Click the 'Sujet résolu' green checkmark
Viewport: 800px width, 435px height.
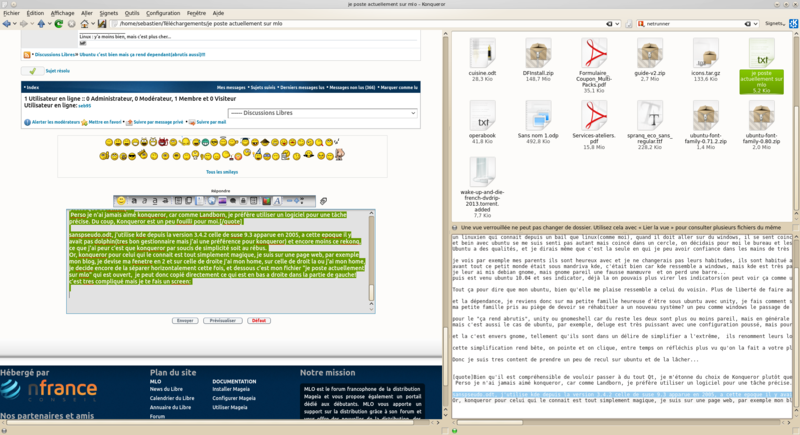pos(32,71)
